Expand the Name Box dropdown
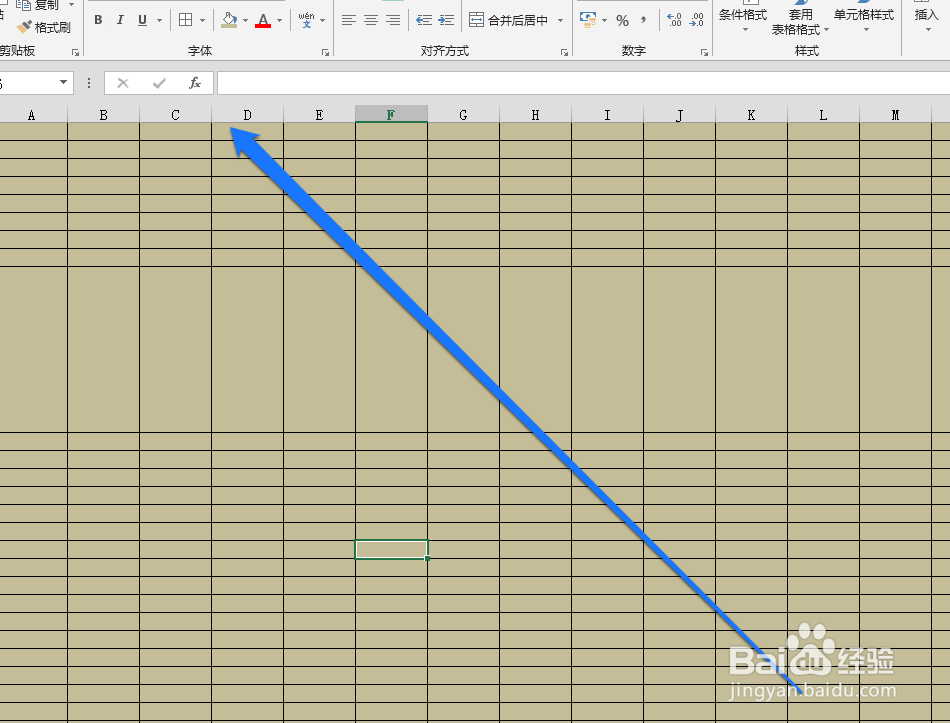Viewport: 950px width, 723px height. coord(63,82)
